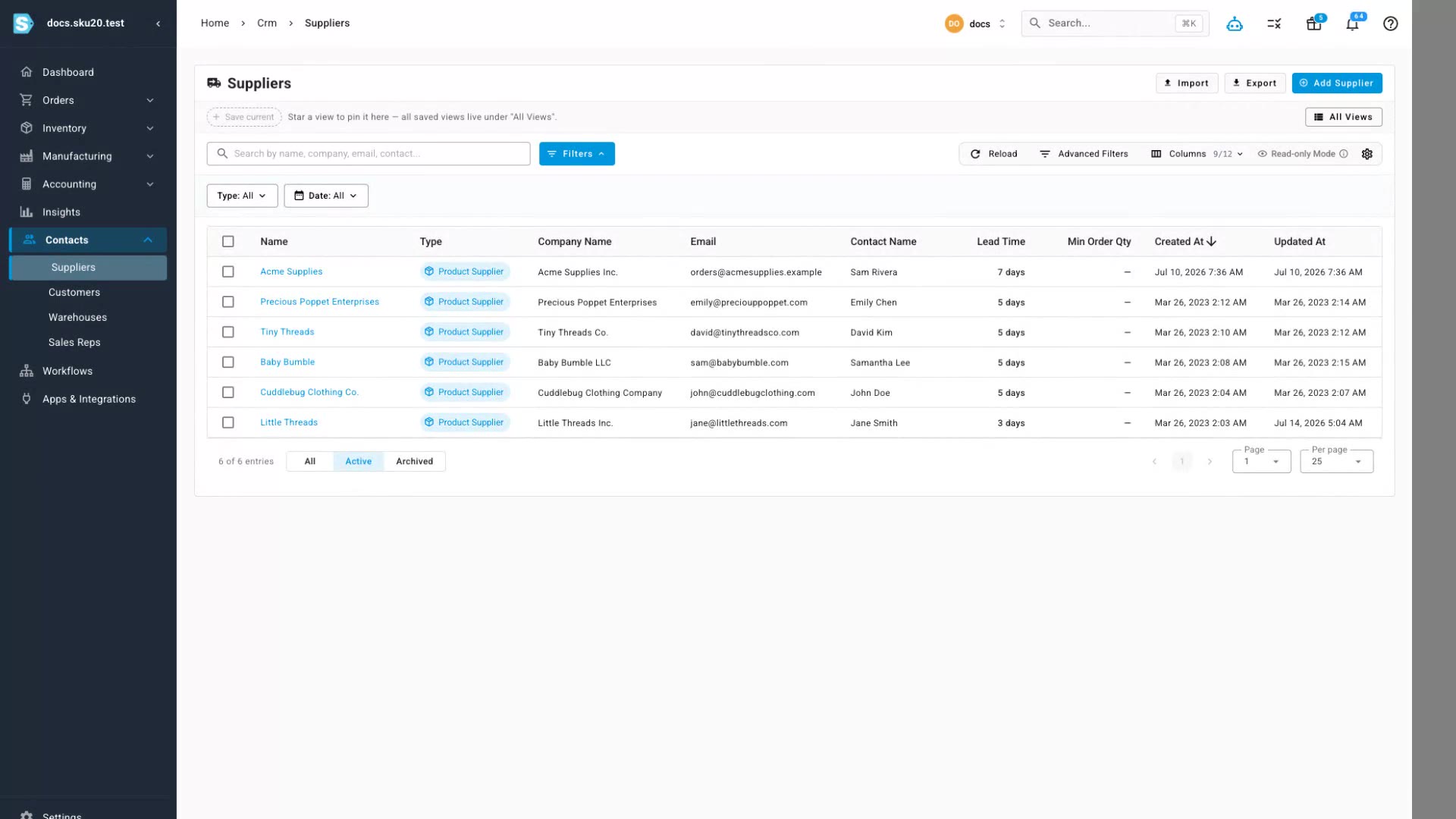Click the Read-only Mode info icon
This screenshot has width=1456, height=819.
pos(1344,154)
